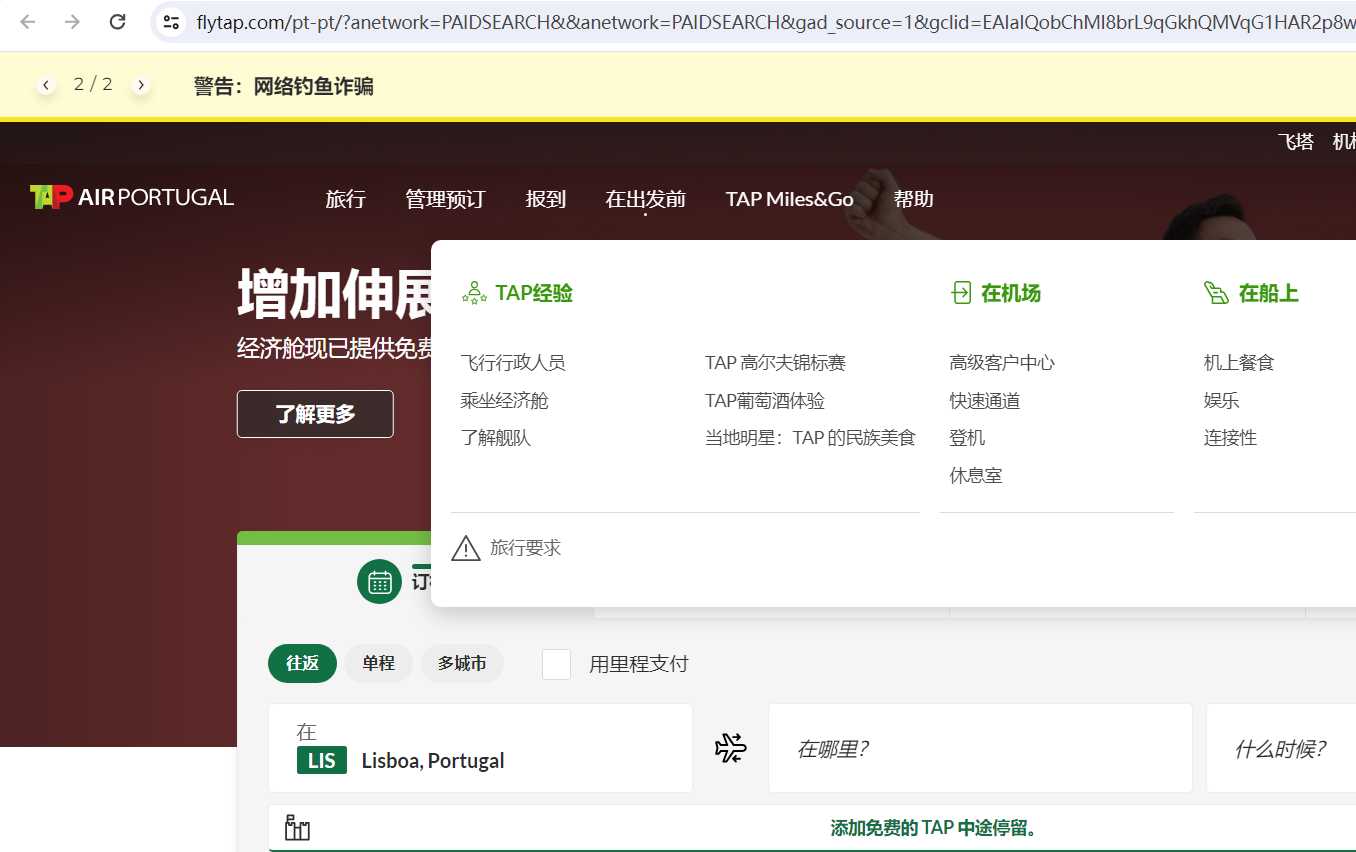Viewport: 1356px width, 852px height.
Task: Open the 旅行 navigation menu
Action: point(345,199)
